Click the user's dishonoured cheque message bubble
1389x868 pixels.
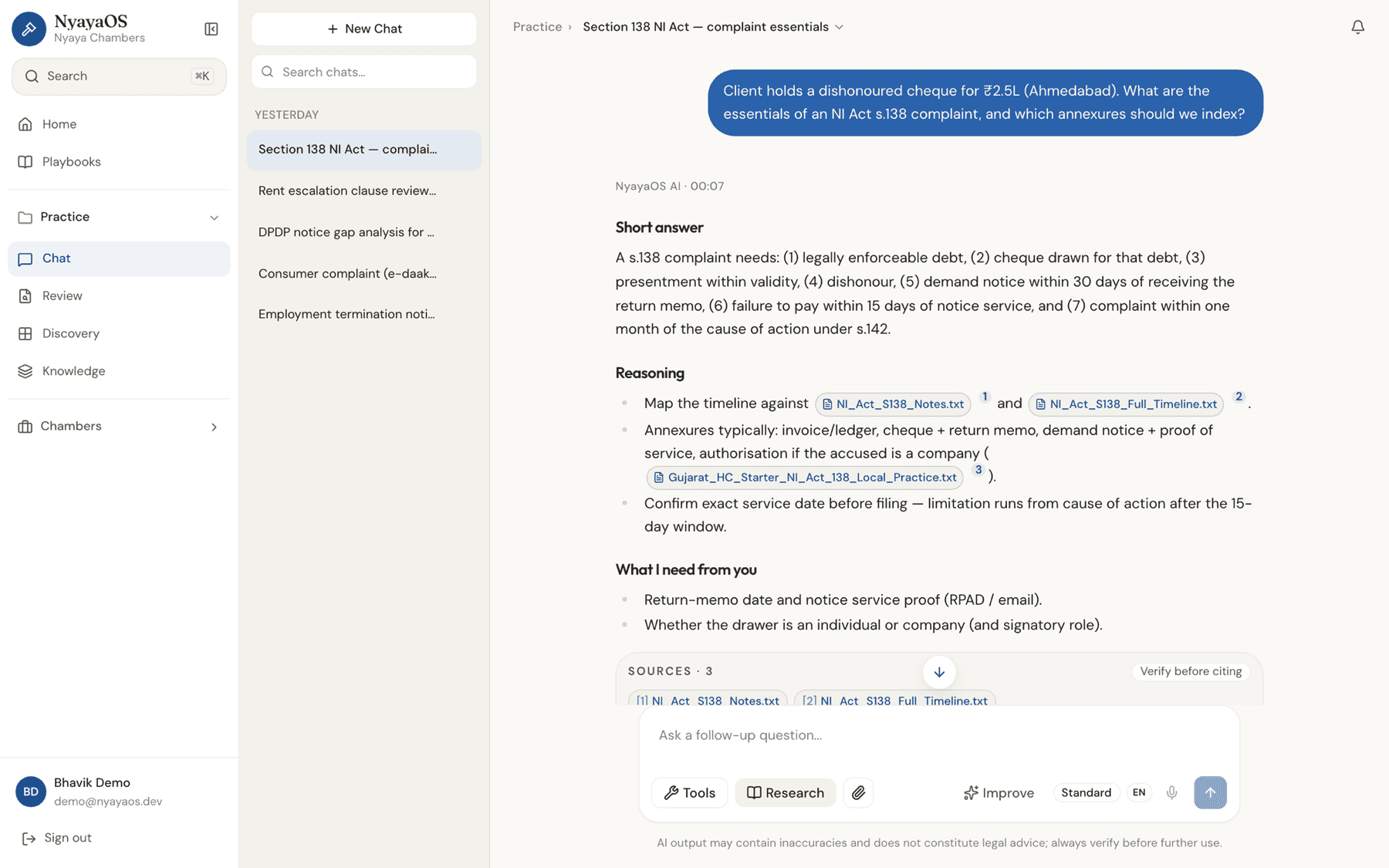pyautogui.click(x=985, y=103)
